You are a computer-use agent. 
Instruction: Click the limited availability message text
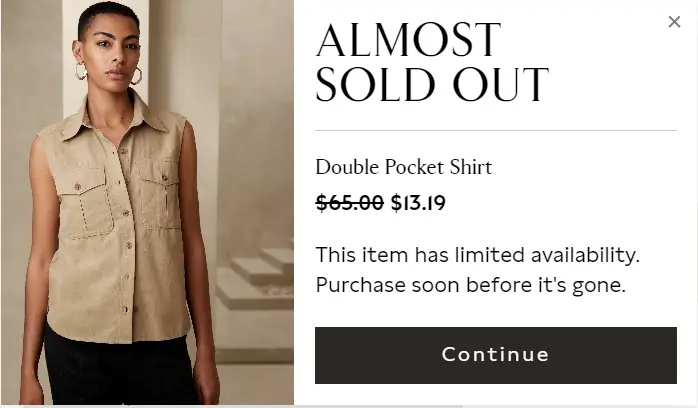tap(477, 254)
